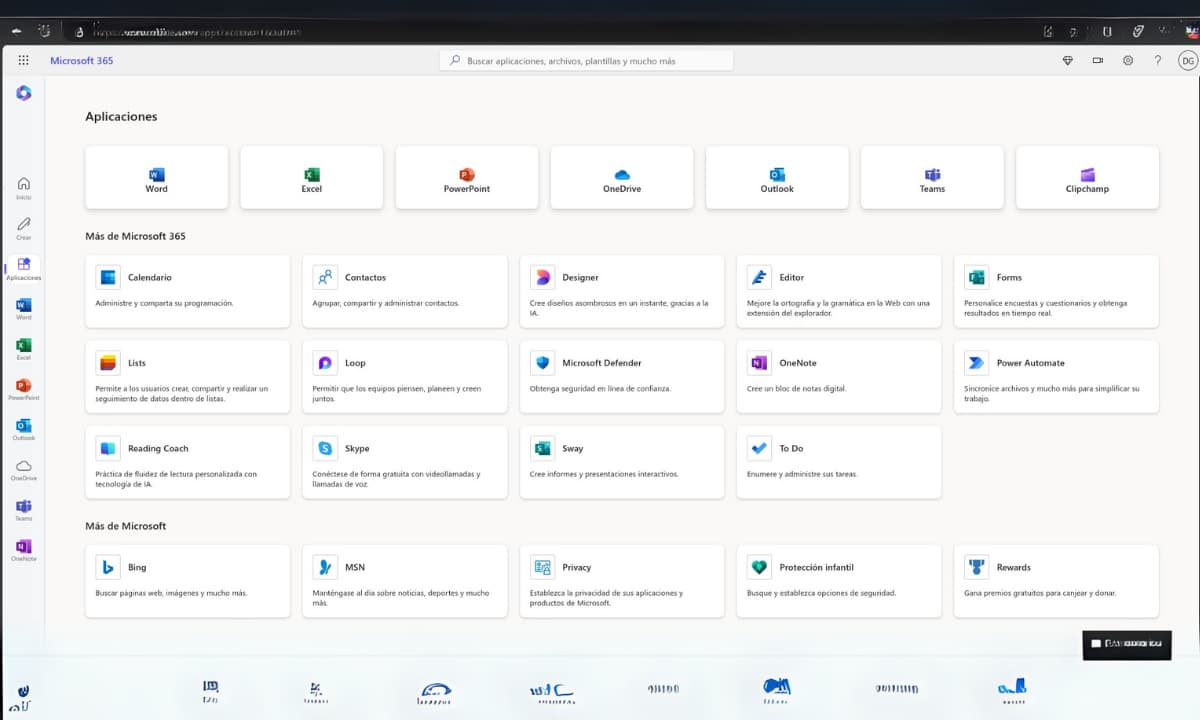Launch the Teams tile under Aplicaciones
The width and height of the screenshot is (1200, 720).
click(932, 178)
